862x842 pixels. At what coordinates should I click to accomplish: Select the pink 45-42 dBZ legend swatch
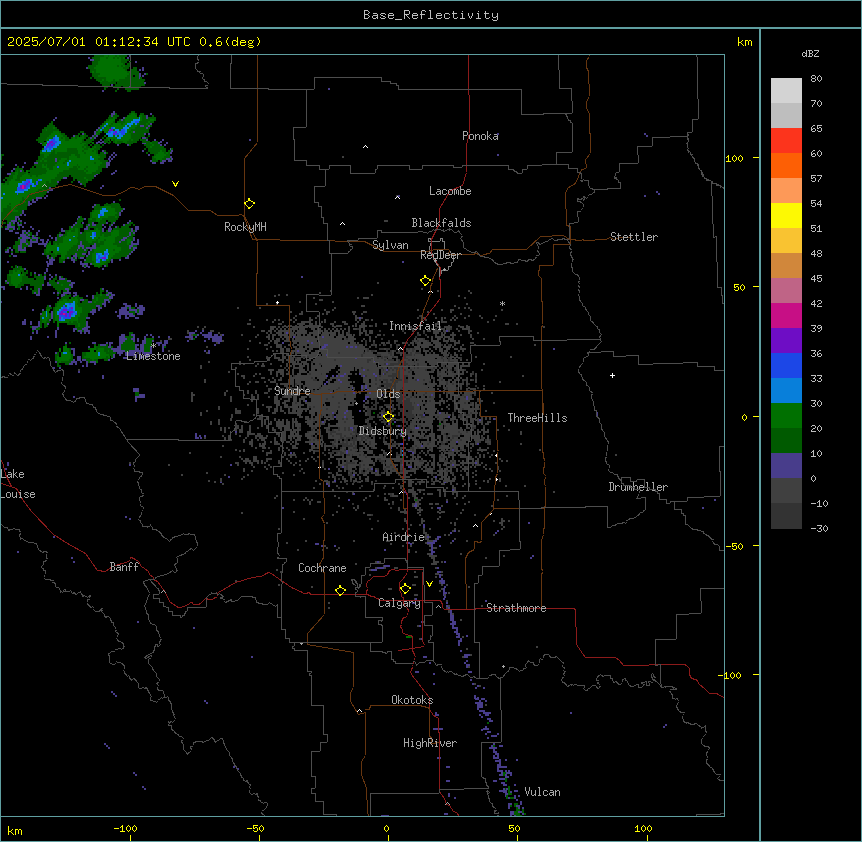tap(786, 291)
